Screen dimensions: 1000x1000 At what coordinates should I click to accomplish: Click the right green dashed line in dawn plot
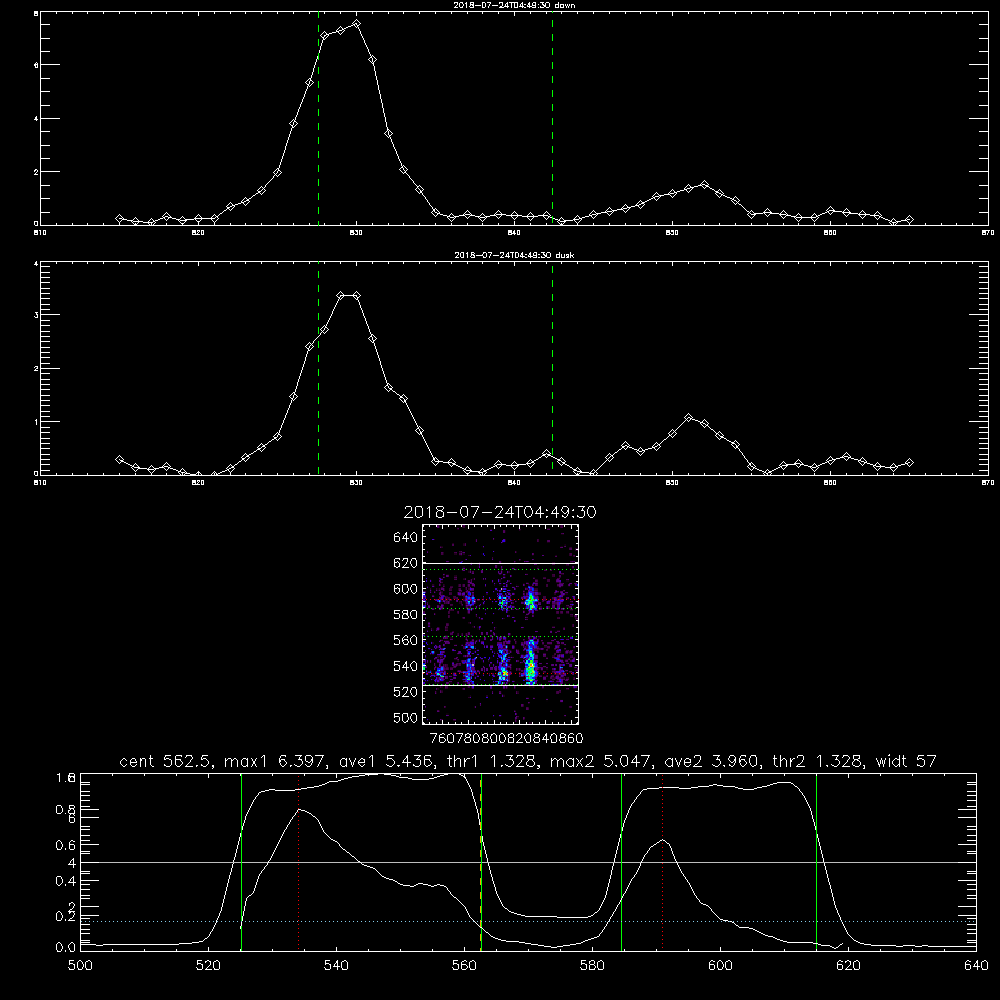click(552, 118)
